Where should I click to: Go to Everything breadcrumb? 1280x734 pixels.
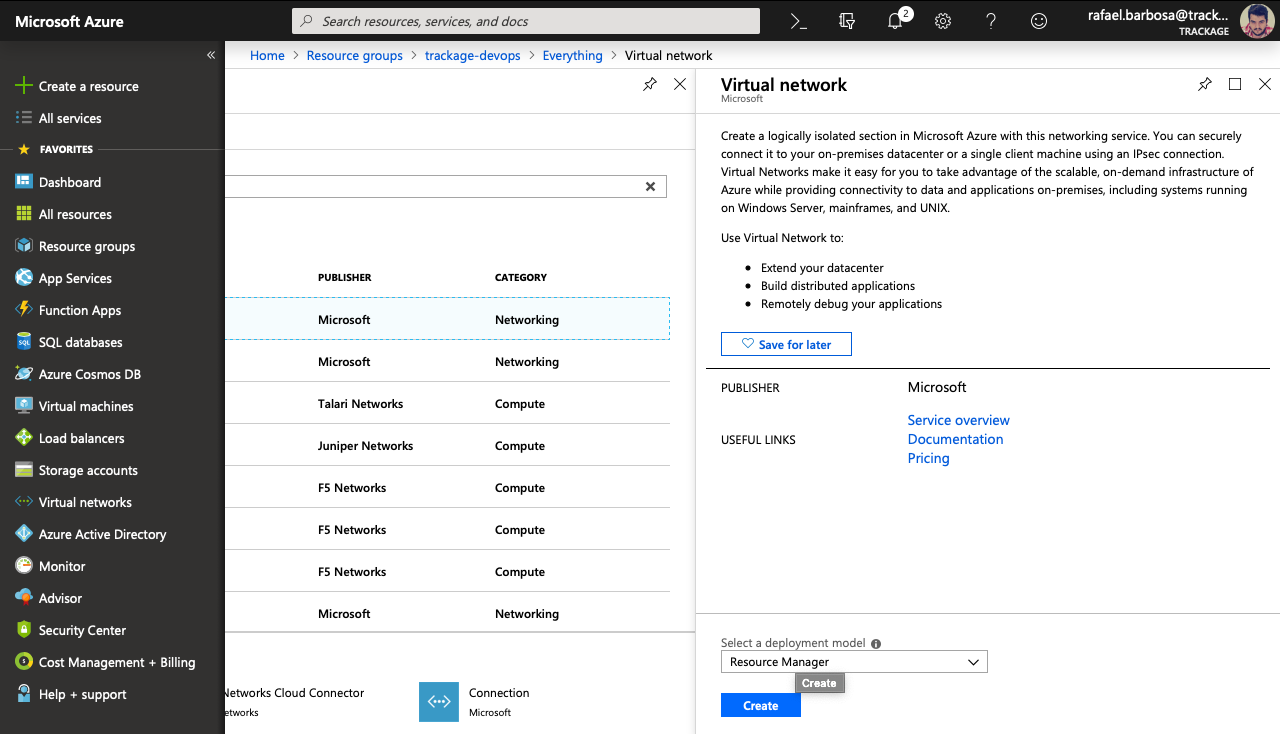pos(573,56)
